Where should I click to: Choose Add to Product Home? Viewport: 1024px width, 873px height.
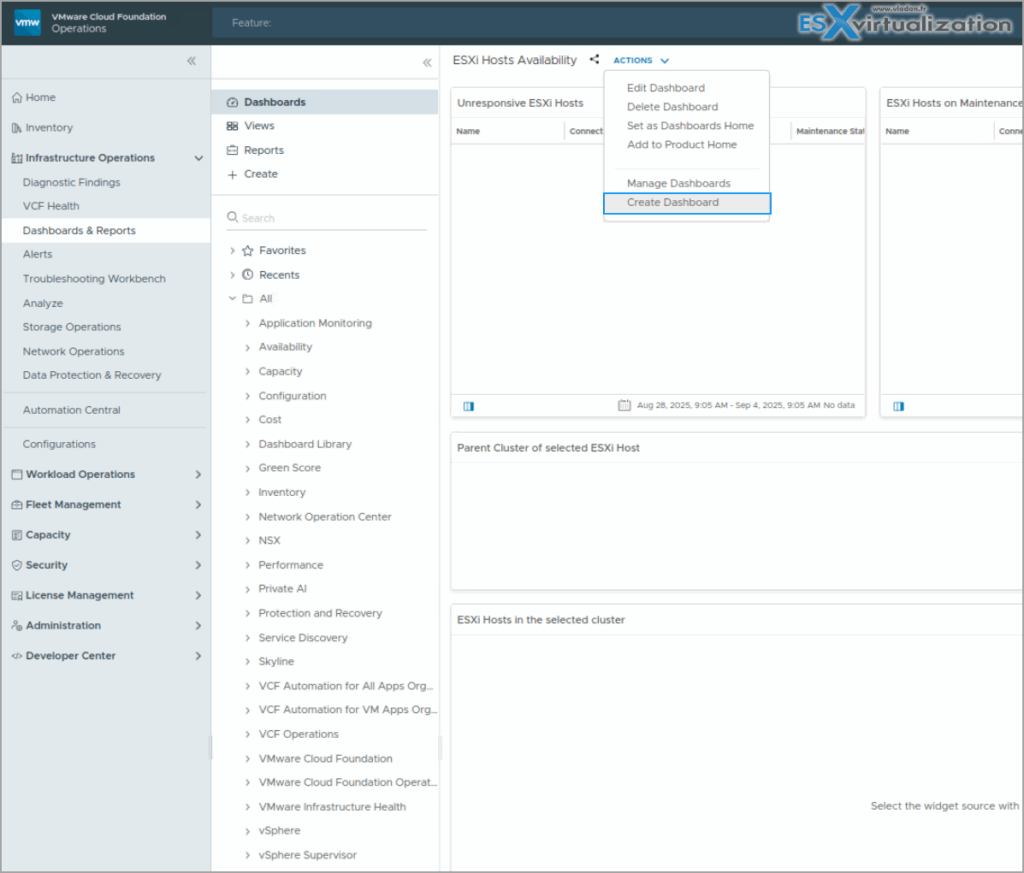(681, 145)
